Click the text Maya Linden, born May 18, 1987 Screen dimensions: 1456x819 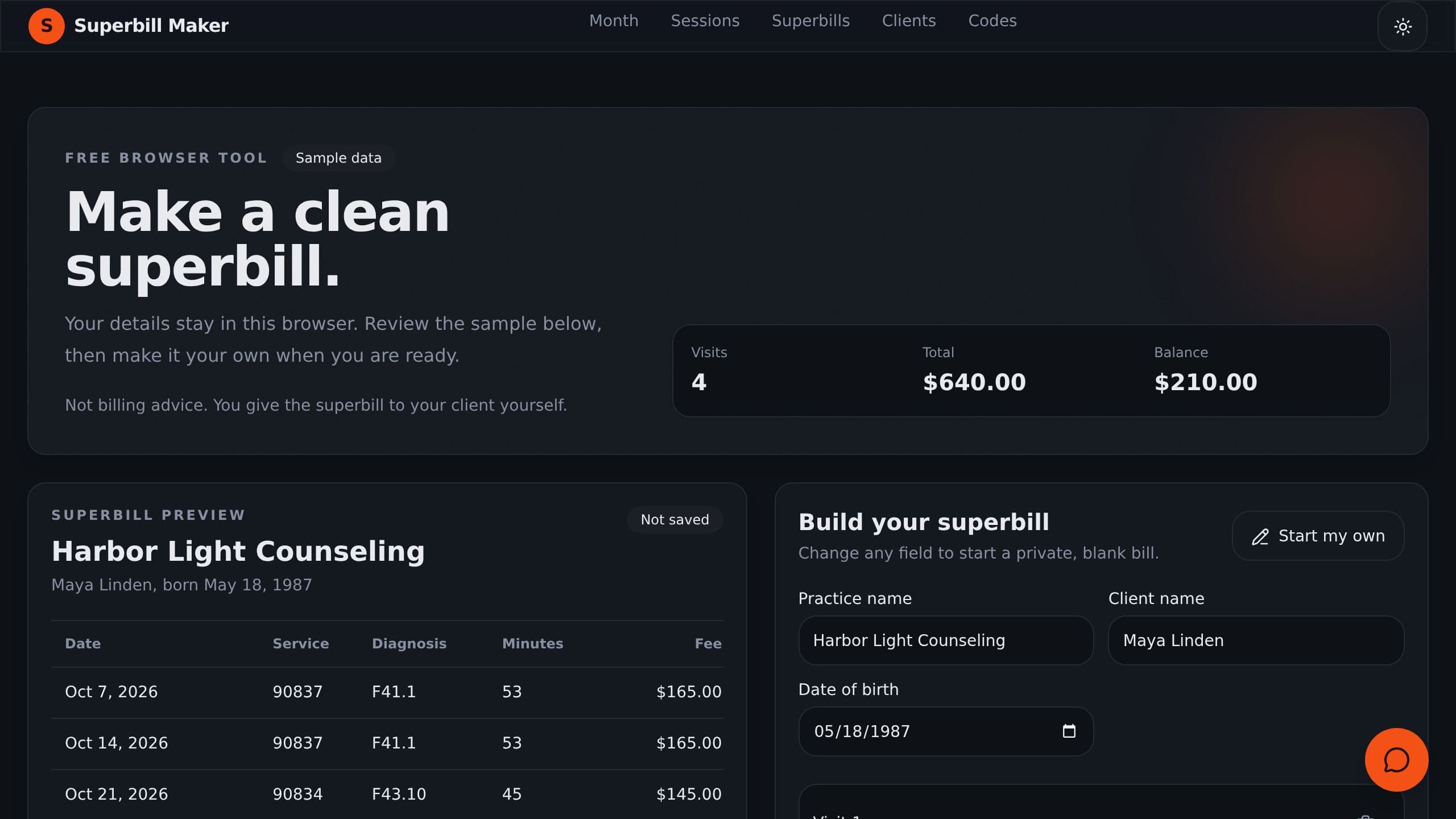click(181, 585)
